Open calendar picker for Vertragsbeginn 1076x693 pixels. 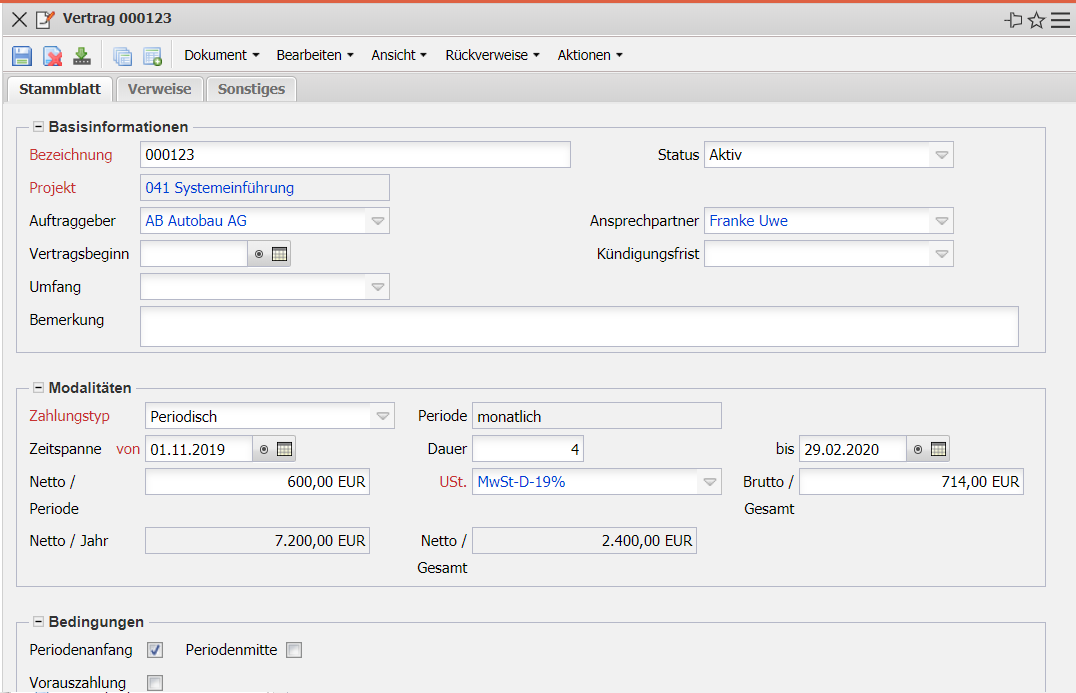[280, 254]
